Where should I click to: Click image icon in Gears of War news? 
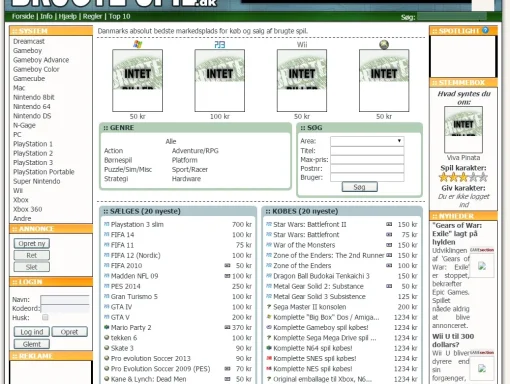[x=482, y=266]
